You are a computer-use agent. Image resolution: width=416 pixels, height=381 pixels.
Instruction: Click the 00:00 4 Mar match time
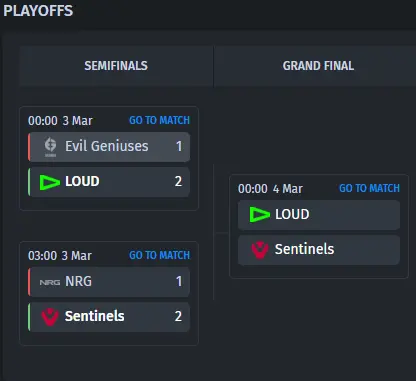pyautogui.click(x=270, y=189)
